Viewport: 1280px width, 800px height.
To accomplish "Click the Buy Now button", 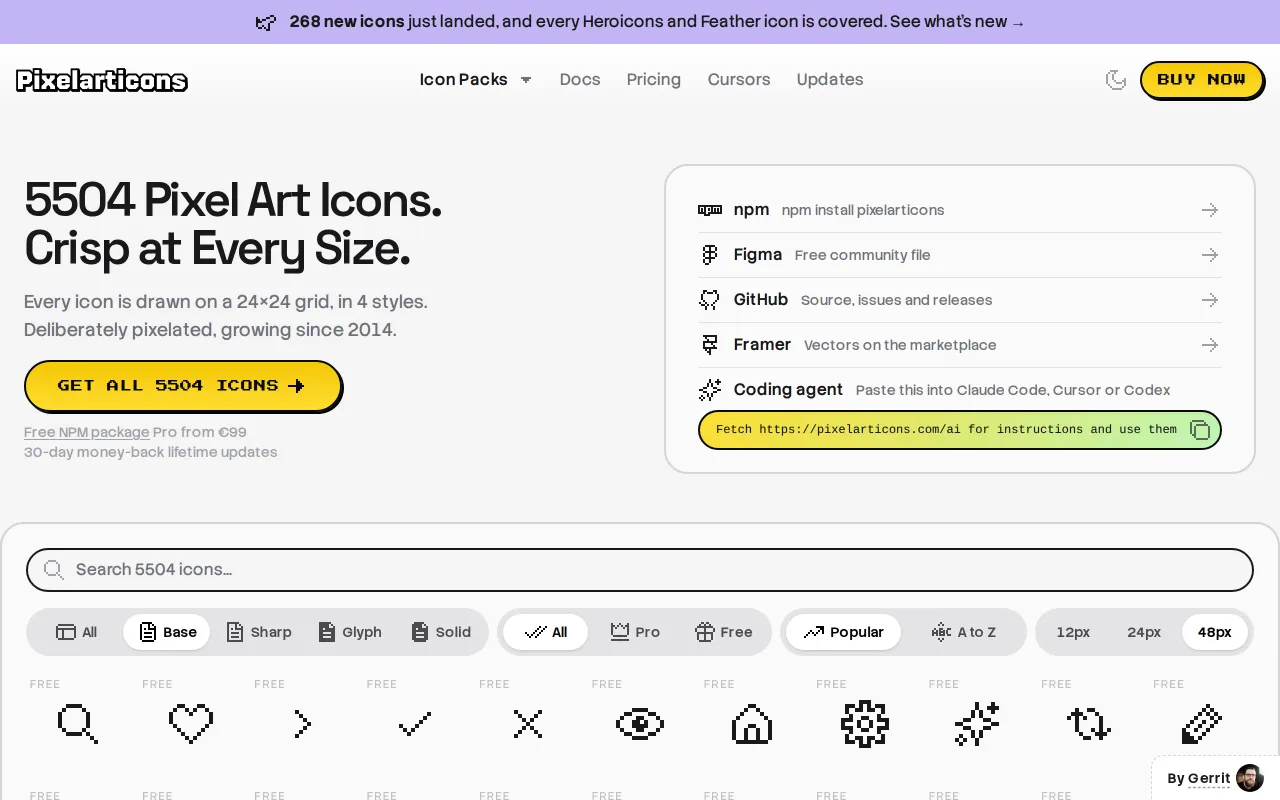I will click(1202, 80).
